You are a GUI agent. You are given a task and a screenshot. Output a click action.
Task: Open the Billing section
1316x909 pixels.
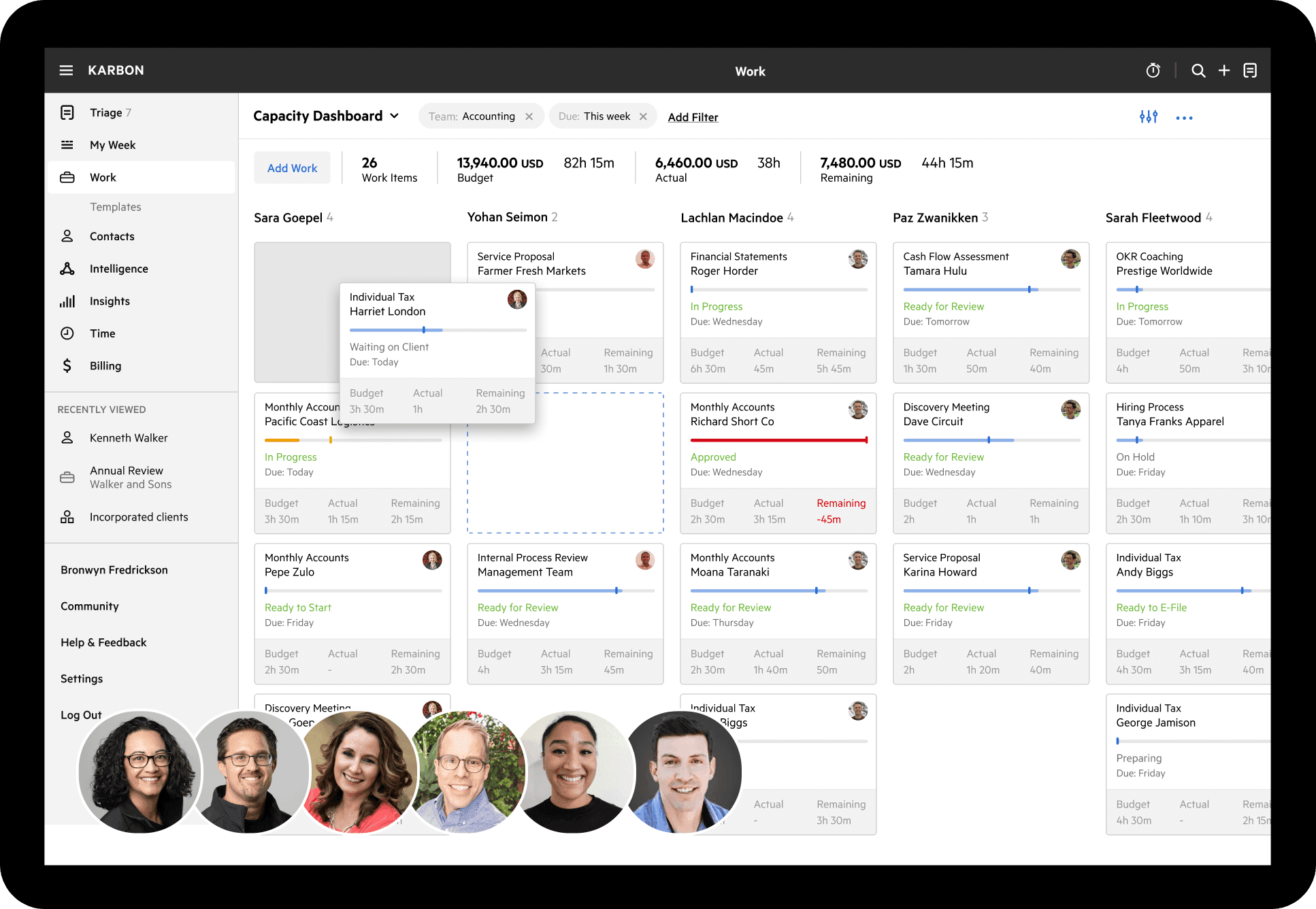coord(105,365)
